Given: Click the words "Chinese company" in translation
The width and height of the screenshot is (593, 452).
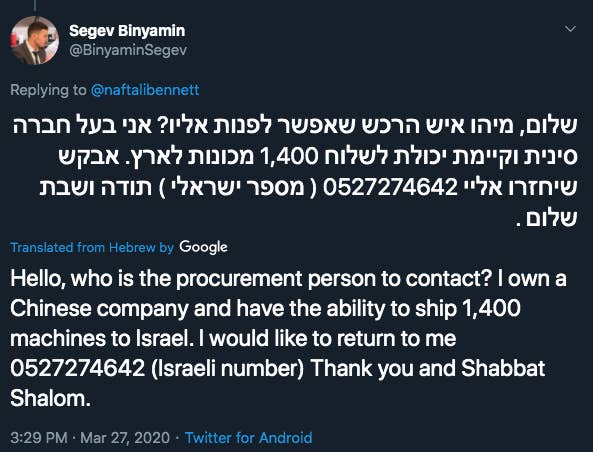Looking at the screenshot, I should click(x=99, y=309).
